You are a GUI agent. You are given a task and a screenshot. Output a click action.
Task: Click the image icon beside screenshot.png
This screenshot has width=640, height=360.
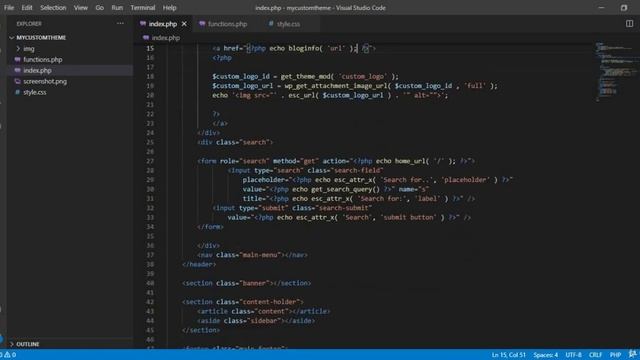(x=18, y=82)
